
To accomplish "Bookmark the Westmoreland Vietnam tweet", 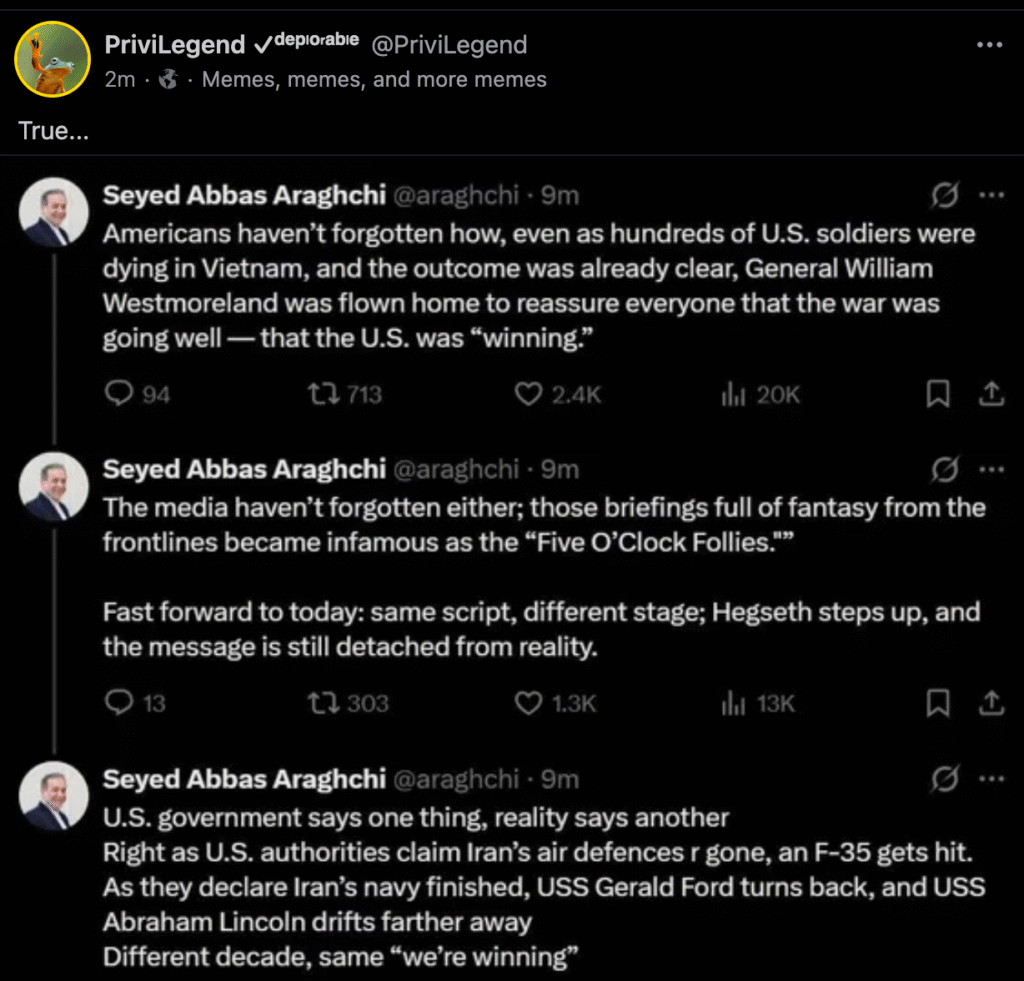I will [x=938, y=395].
